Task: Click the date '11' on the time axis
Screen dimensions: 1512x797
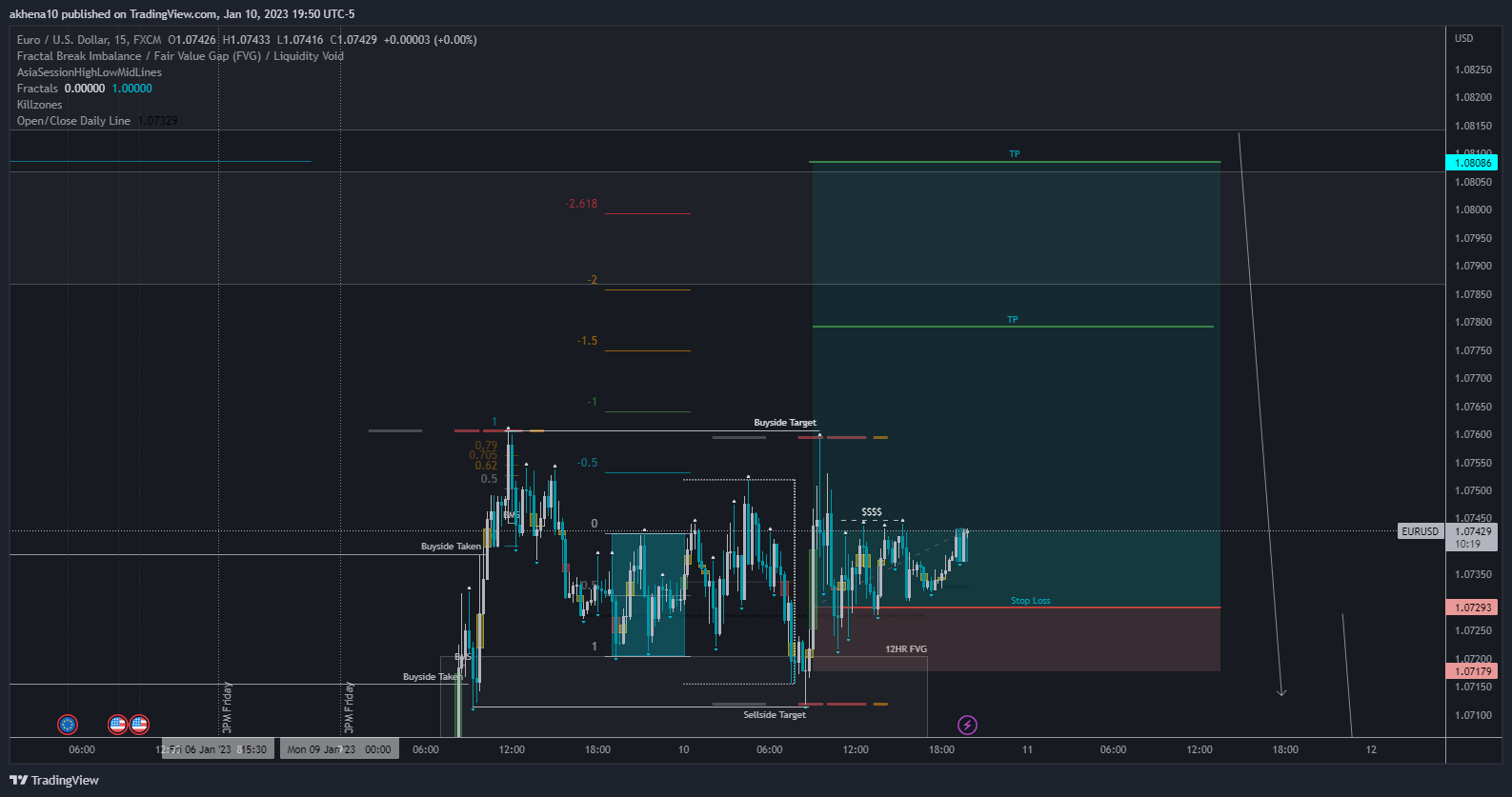Action: pos(1027,749)
